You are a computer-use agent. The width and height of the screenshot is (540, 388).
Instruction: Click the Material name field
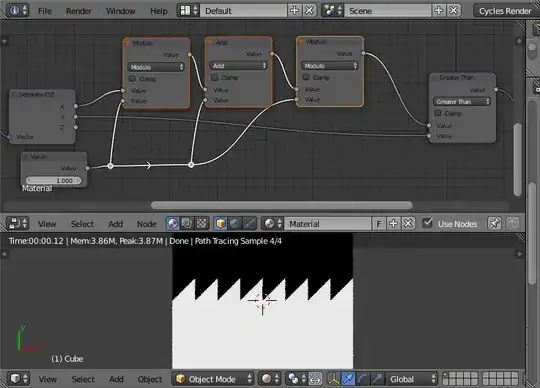tap(328, 224)
